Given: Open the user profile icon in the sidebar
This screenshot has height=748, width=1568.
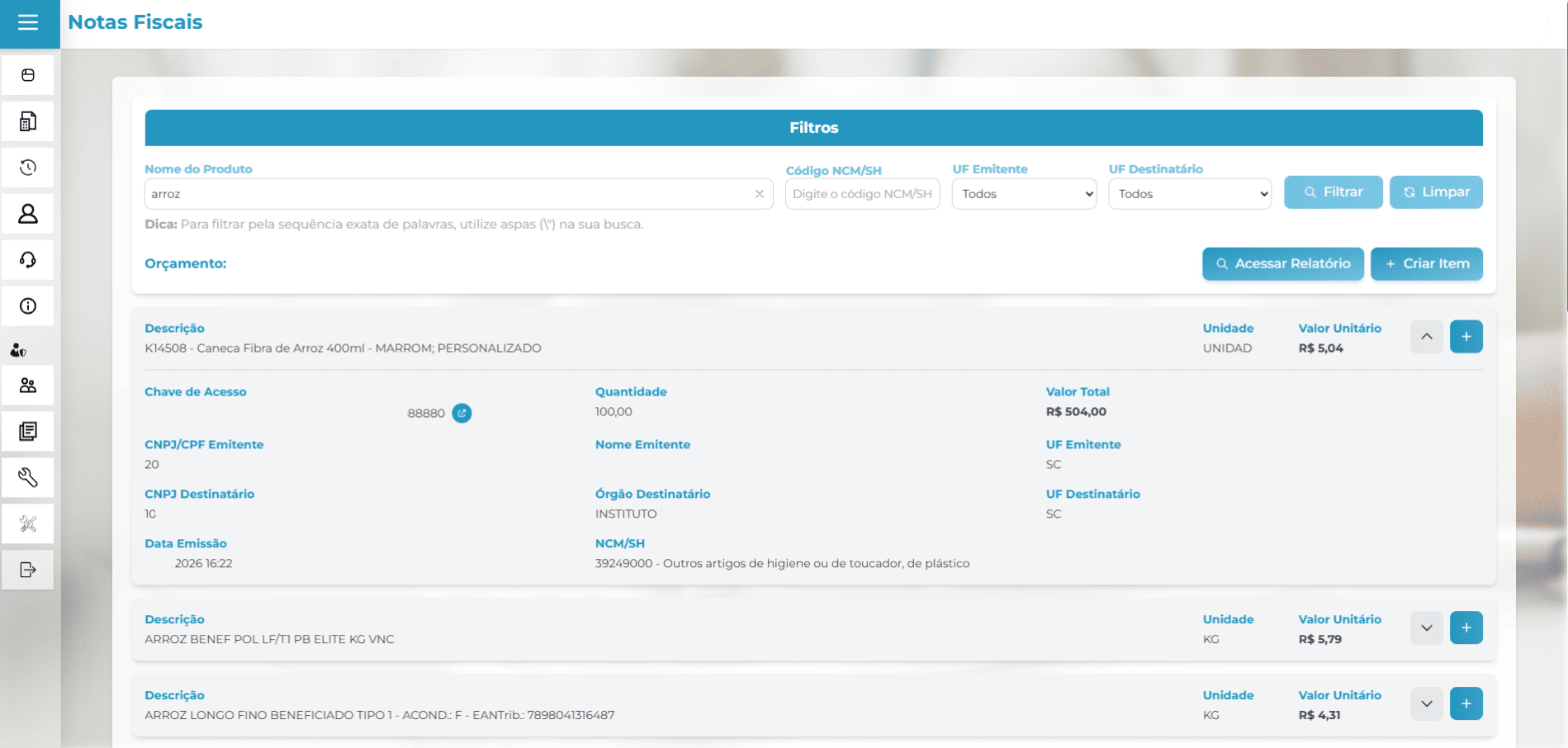Looking at the screenshot, I should [27, 214].
